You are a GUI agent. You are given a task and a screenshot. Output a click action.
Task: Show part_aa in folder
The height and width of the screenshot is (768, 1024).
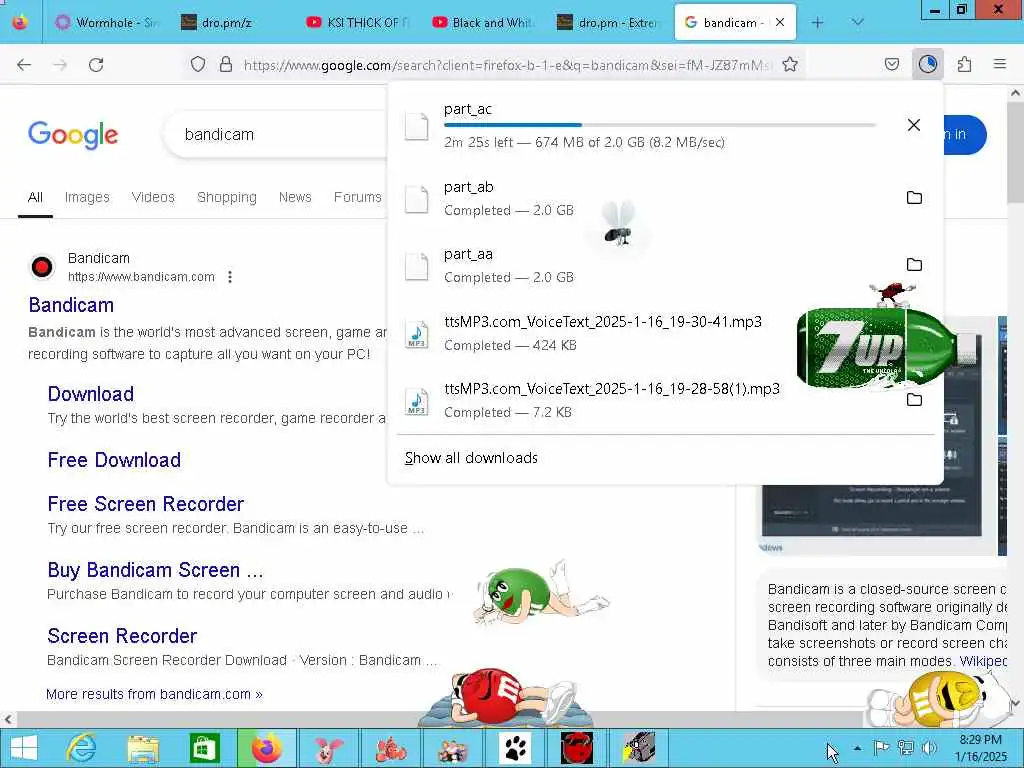(x=914, y=264)
